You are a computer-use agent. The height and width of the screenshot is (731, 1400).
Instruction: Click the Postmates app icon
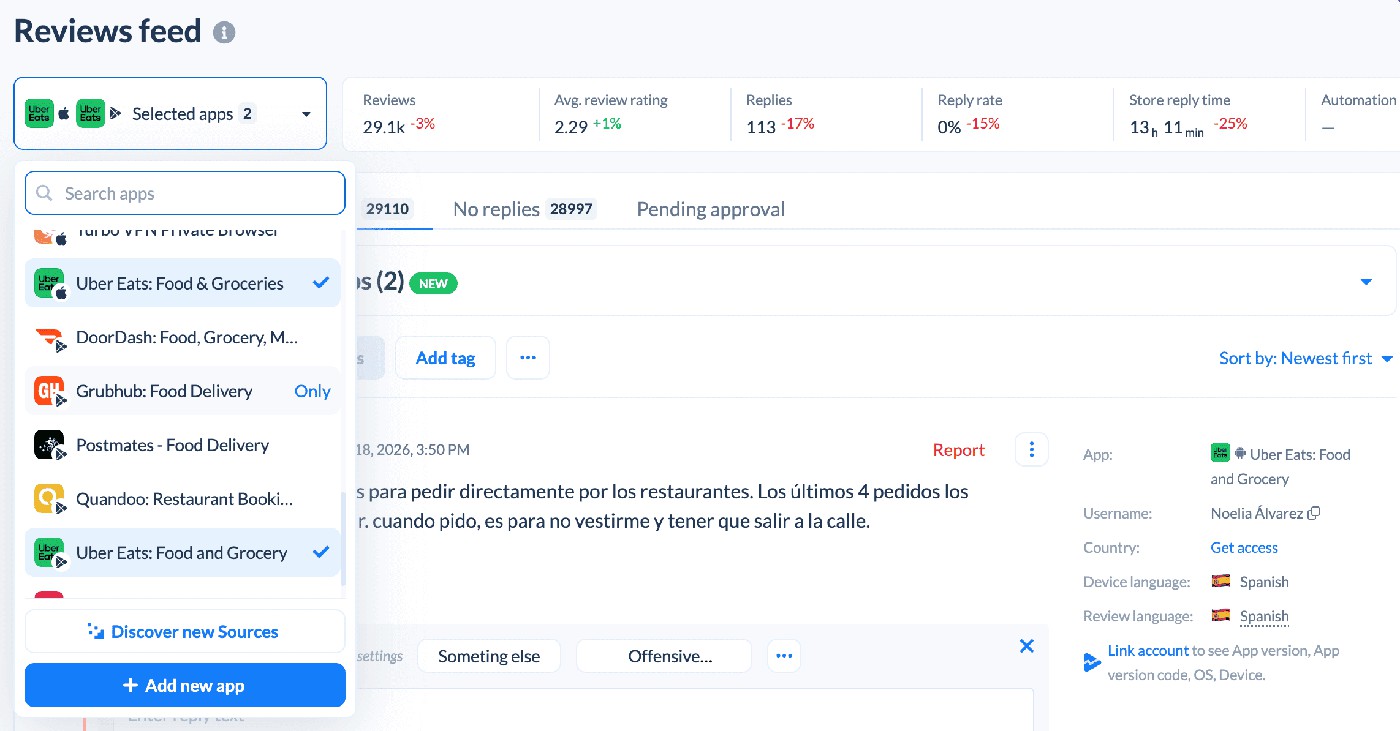(49, 445)
